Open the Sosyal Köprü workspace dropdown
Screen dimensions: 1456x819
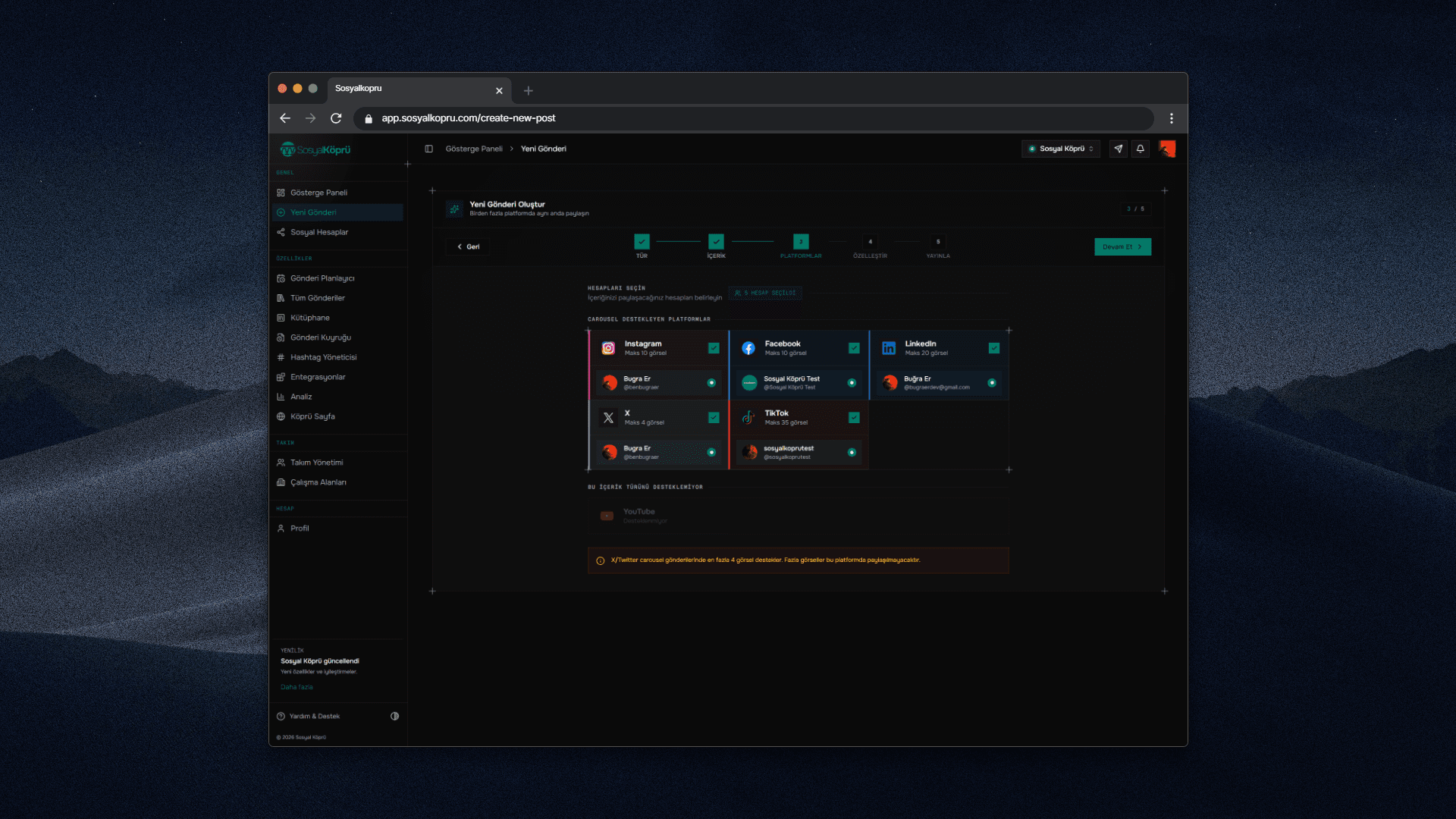coord(1061,149)
